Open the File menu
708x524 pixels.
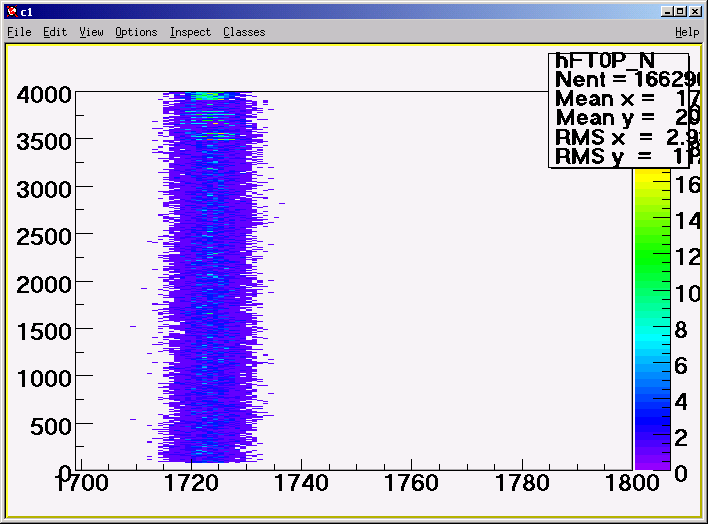pyautogui.click(x=19, y=32)
